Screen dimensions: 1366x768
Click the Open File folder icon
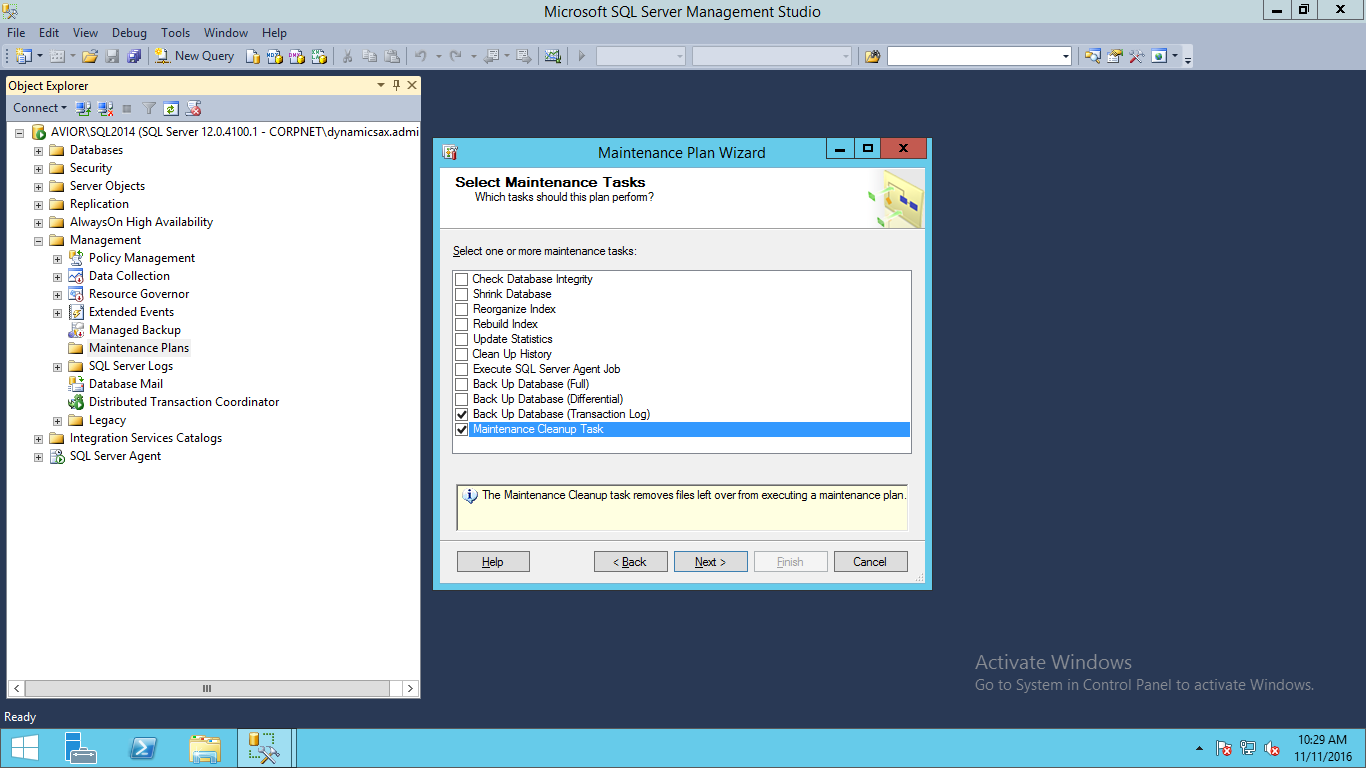pyautogui.click(x=90, y=56)
